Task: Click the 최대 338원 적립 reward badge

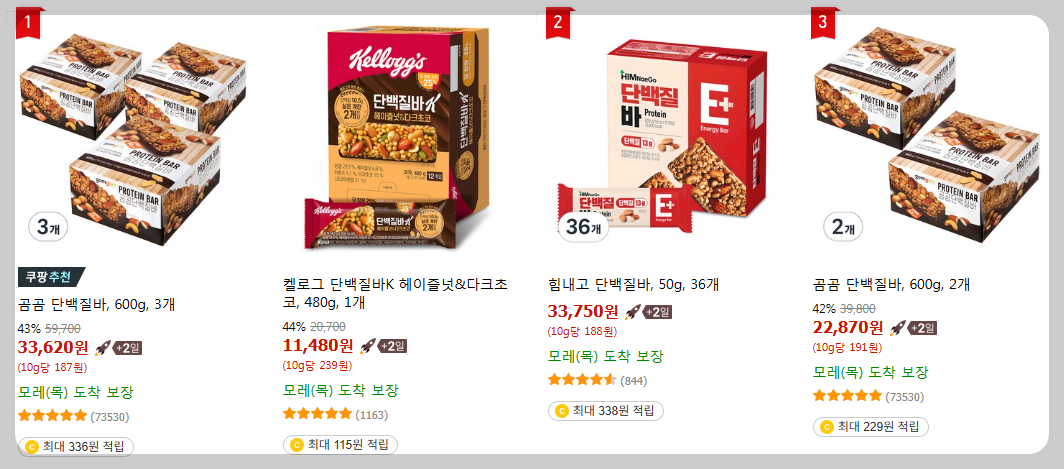Action: [x=605, y=411]
